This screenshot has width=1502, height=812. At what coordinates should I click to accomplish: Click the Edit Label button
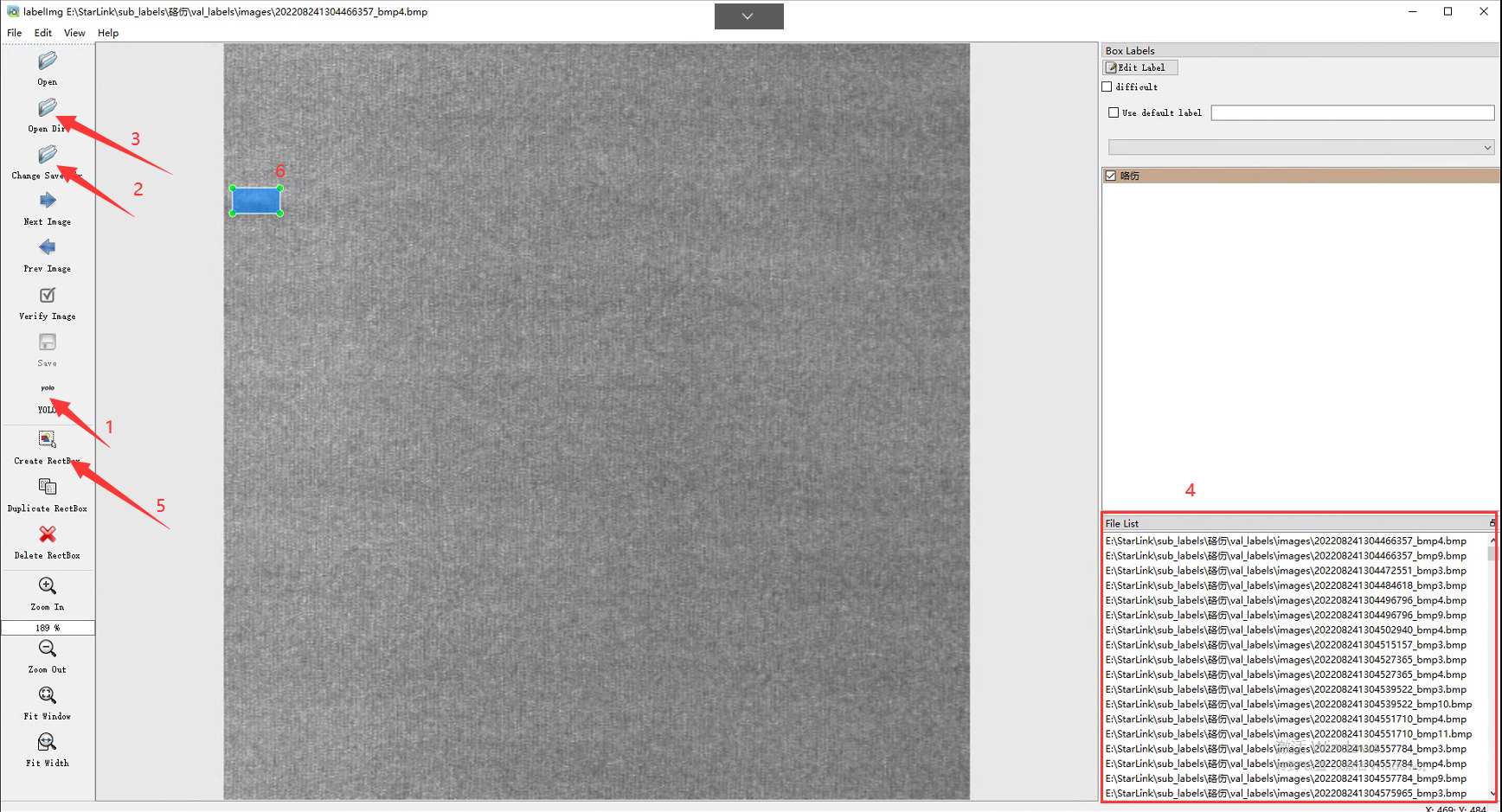(x=1140, y=67)
